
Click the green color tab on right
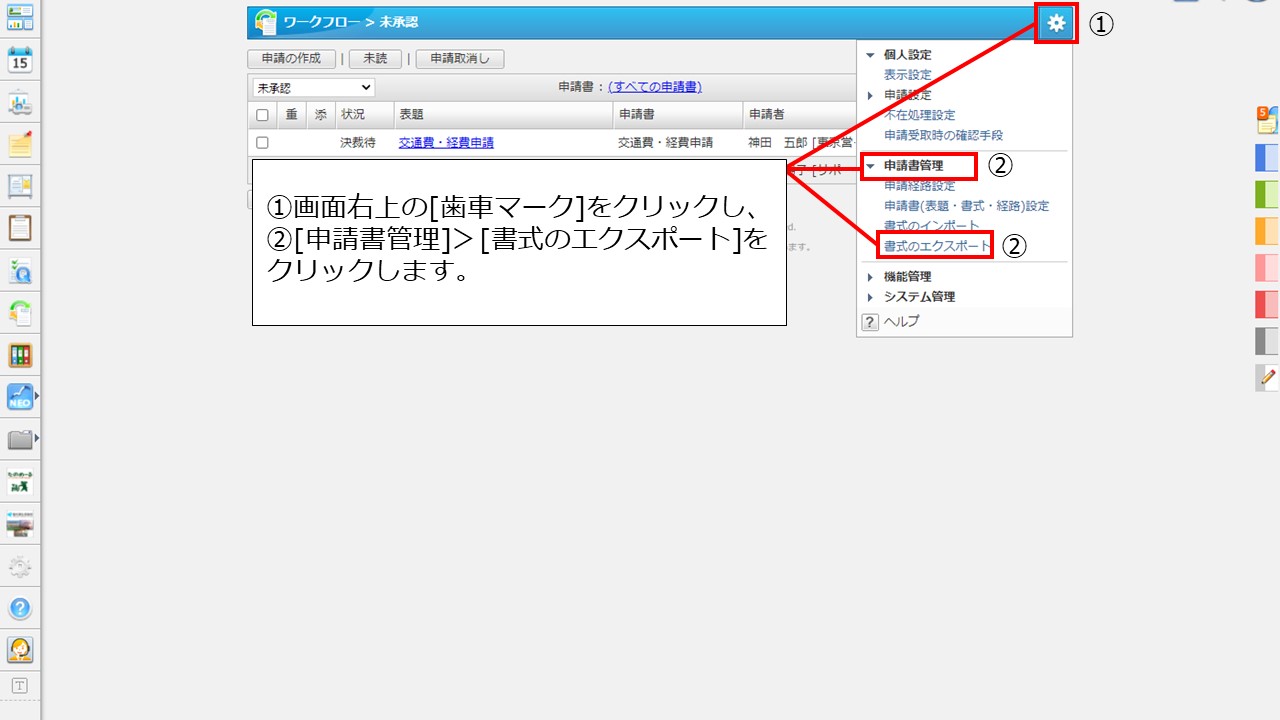(1267, 194)
